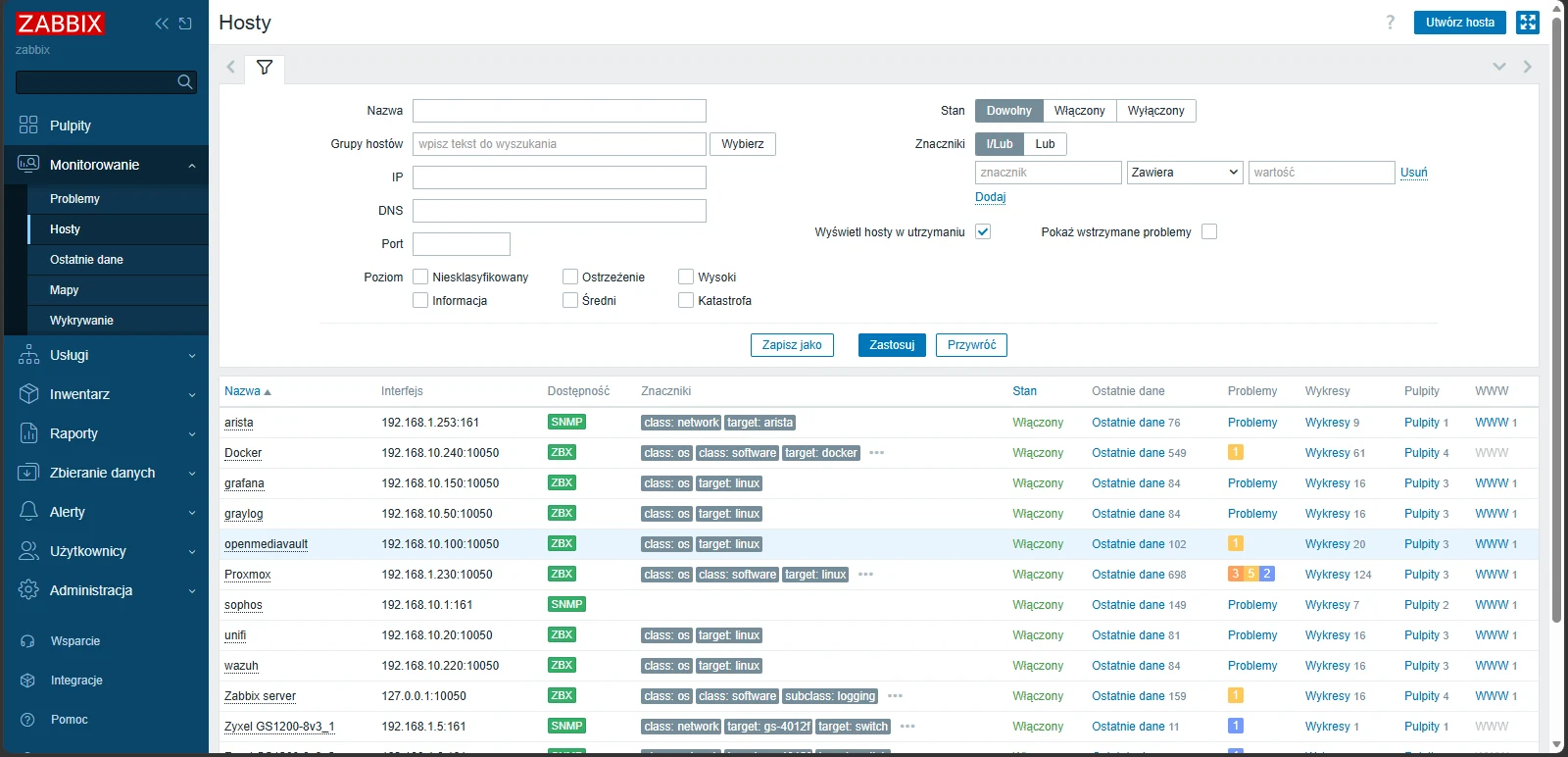Open Pomoc question mark icon

tap(27, 720)
